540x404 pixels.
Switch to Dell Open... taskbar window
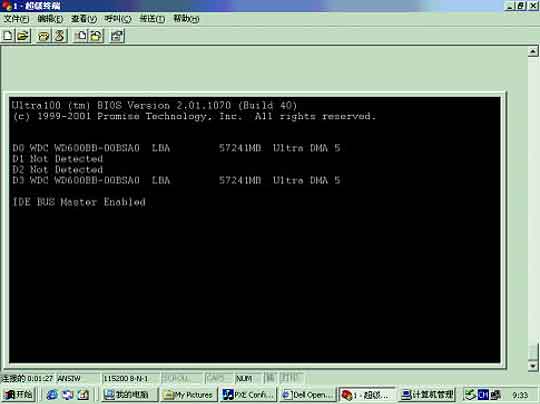click(308, 395)
